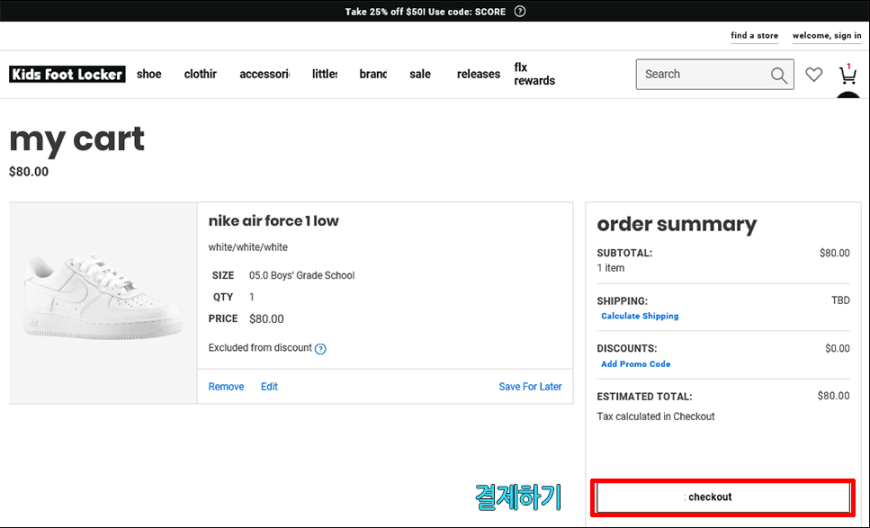Screen dimensions: 870x528
Task: Go to Kids Foot Locker home logo
Action: pyautogui.click(x=67, y=74)
